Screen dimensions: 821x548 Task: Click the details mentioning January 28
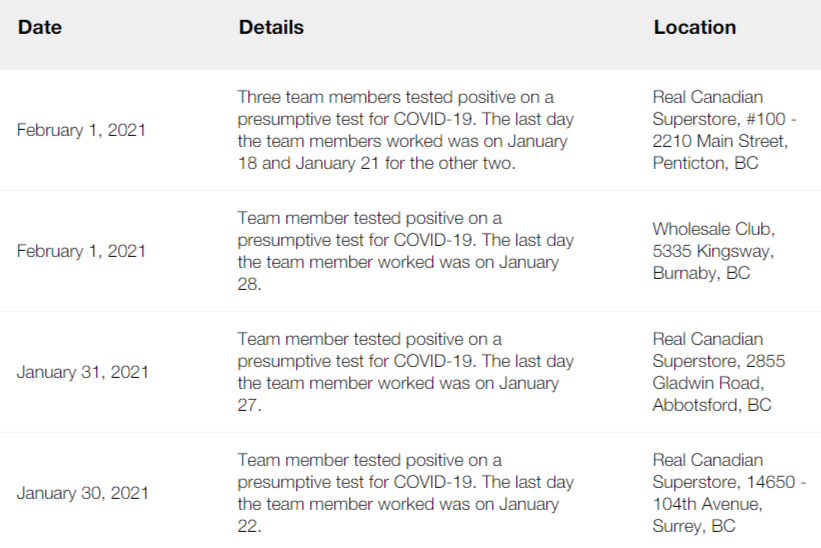406,251
